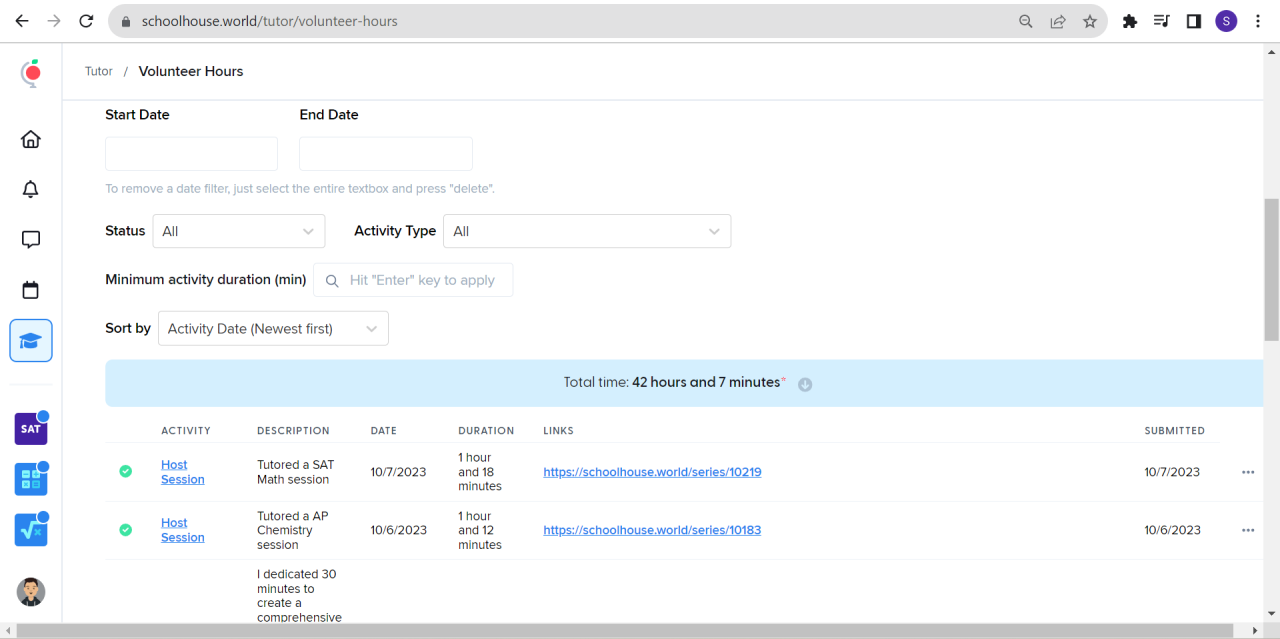Click the Tutored a AP Chemistry session description

tap(293, 530)
